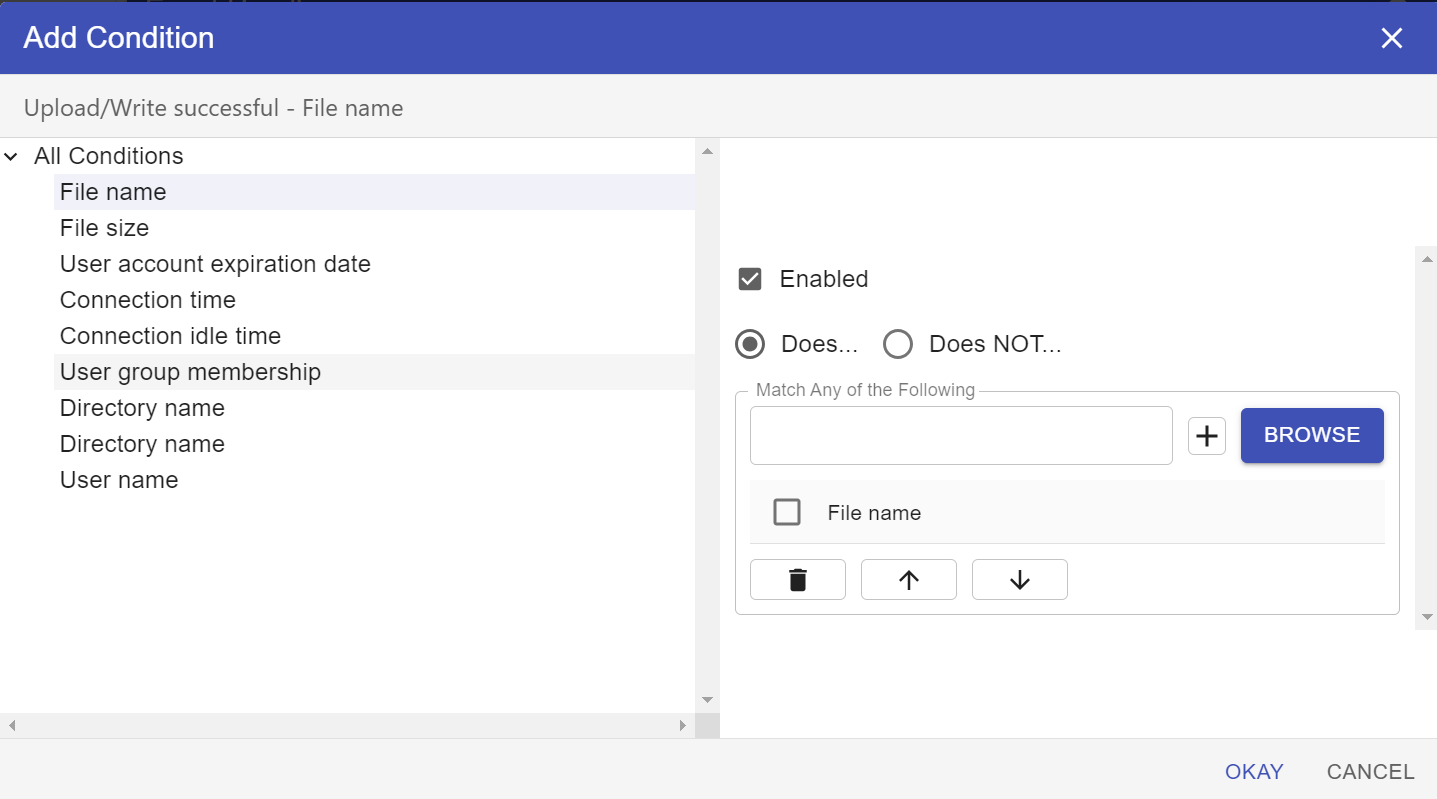The width and height of the screenshot is (1437, 799).
Task: Select File size condition
Action: tap(104, 228)
